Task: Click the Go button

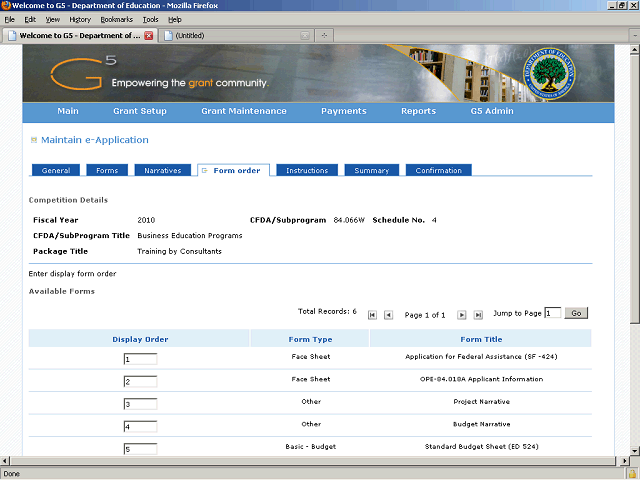Action: point(576,313)
